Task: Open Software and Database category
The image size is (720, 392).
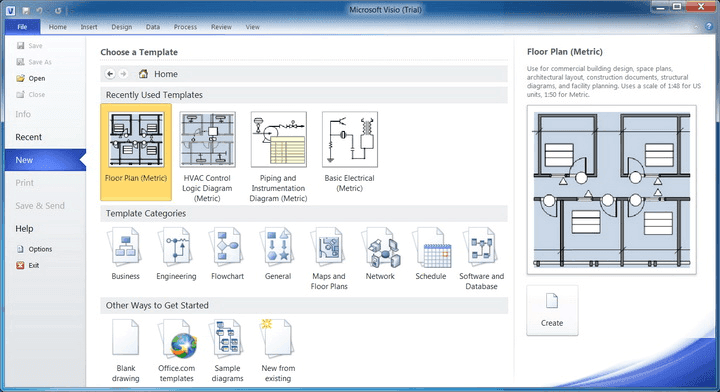Action: click(x=481, y=259)
